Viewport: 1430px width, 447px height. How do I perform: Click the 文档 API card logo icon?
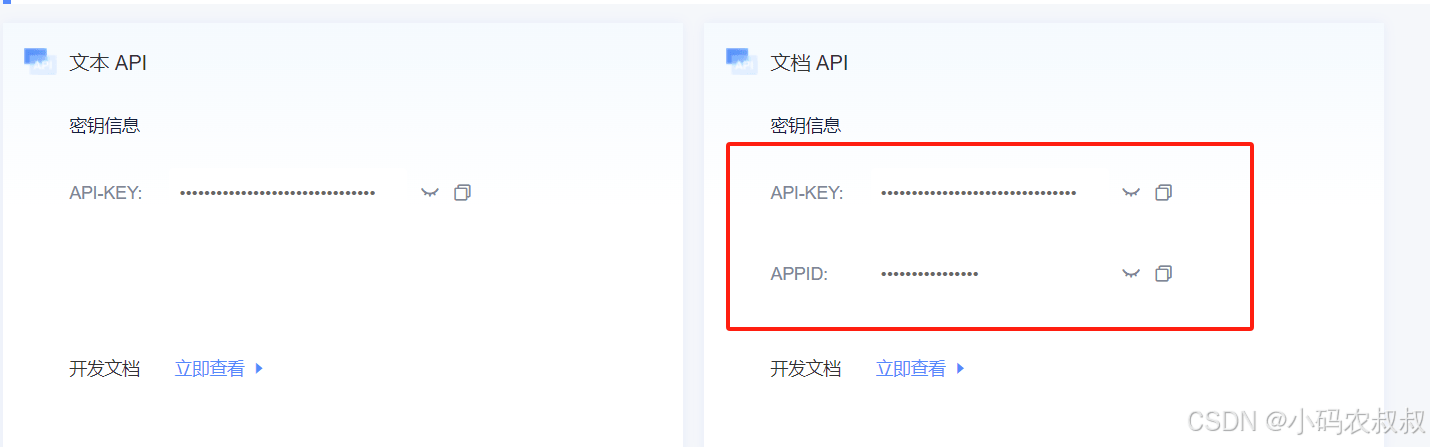point(741,61)
